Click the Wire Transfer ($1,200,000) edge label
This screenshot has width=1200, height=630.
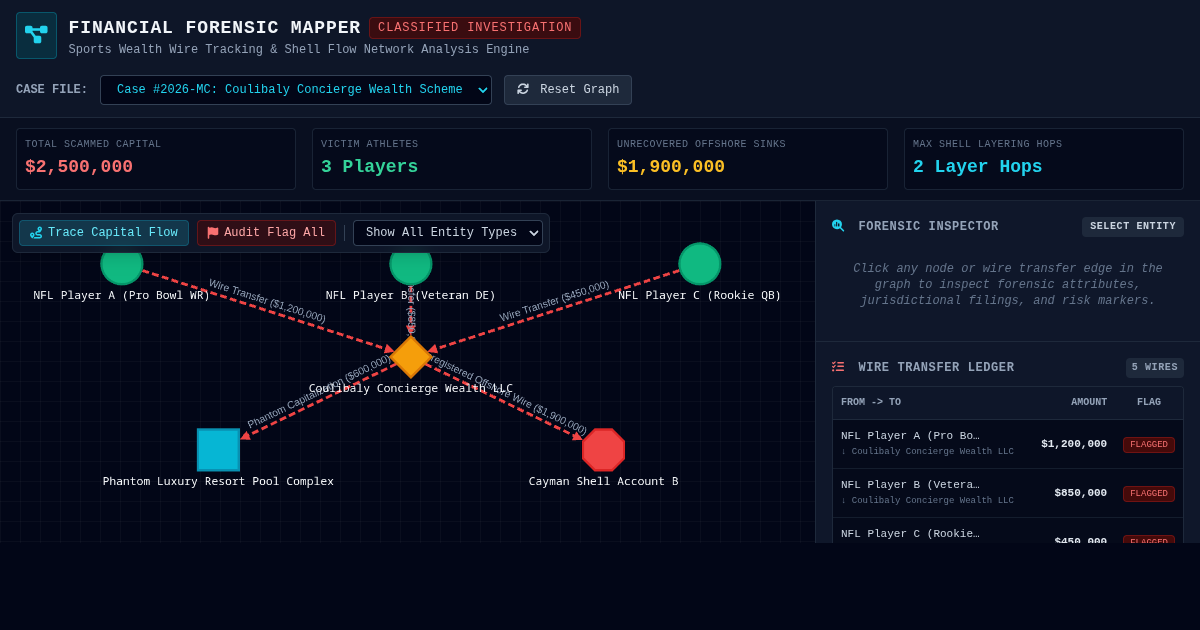click(x=267, y=301)
